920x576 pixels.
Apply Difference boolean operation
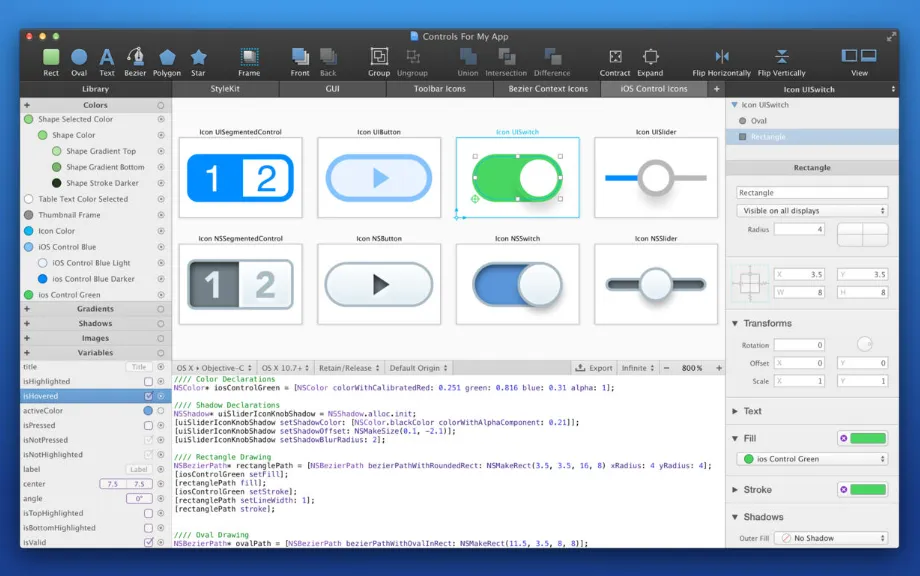tap(552, 62)
